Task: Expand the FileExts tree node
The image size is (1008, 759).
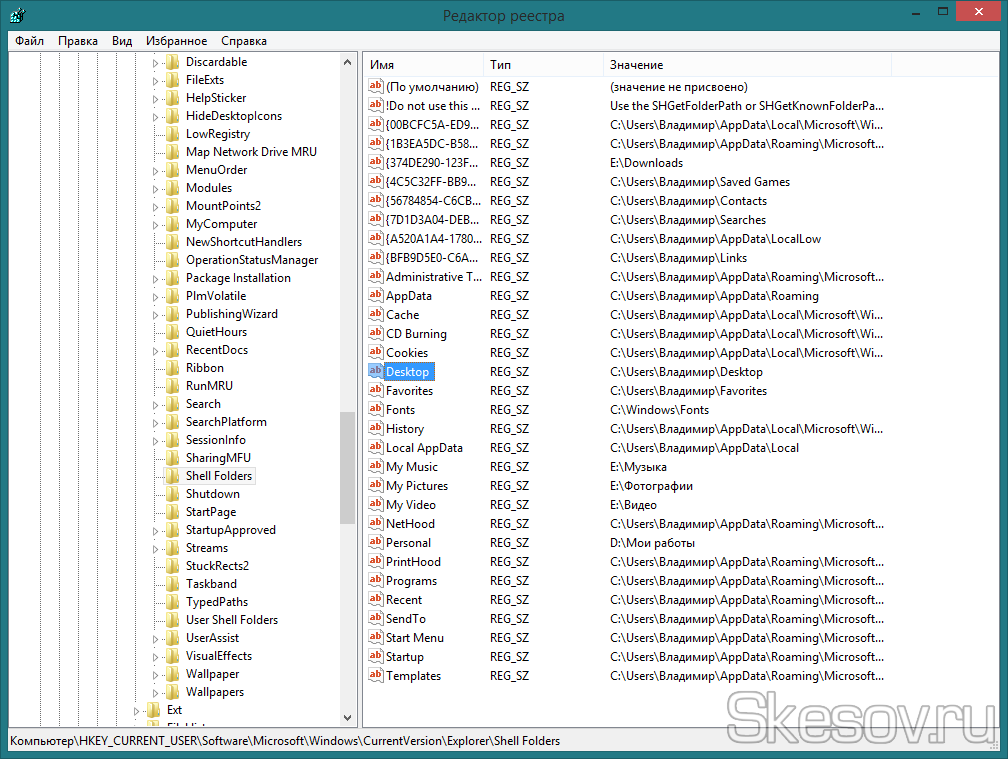Action: coord(156,80)
